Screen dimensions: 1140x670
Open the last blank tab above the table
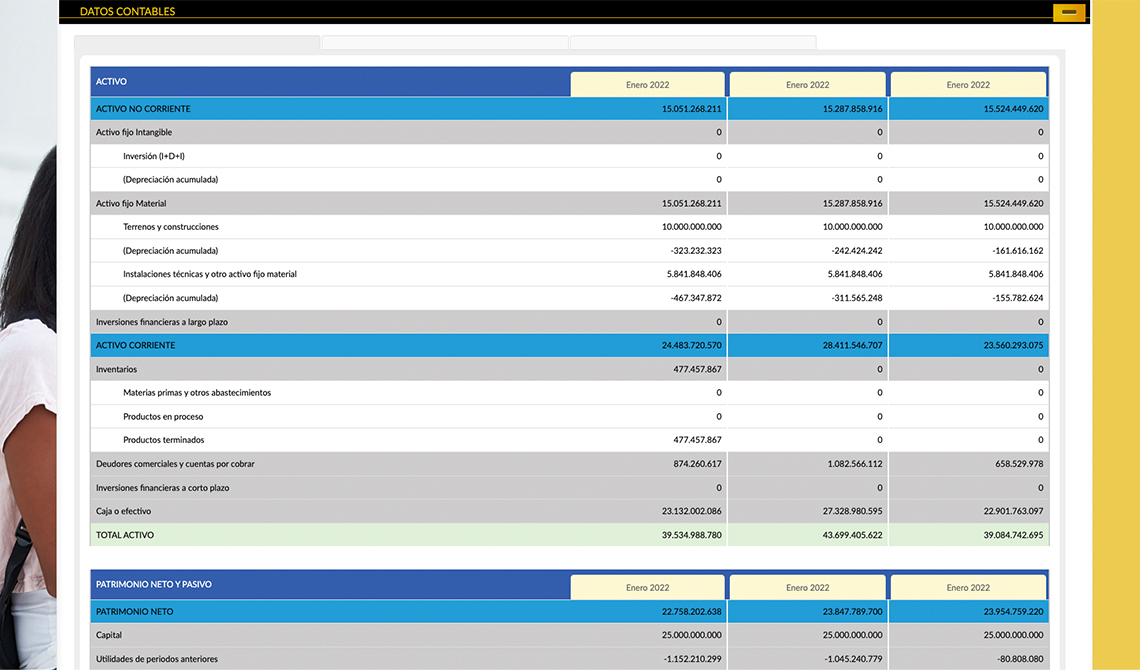[x=693, y=43]
